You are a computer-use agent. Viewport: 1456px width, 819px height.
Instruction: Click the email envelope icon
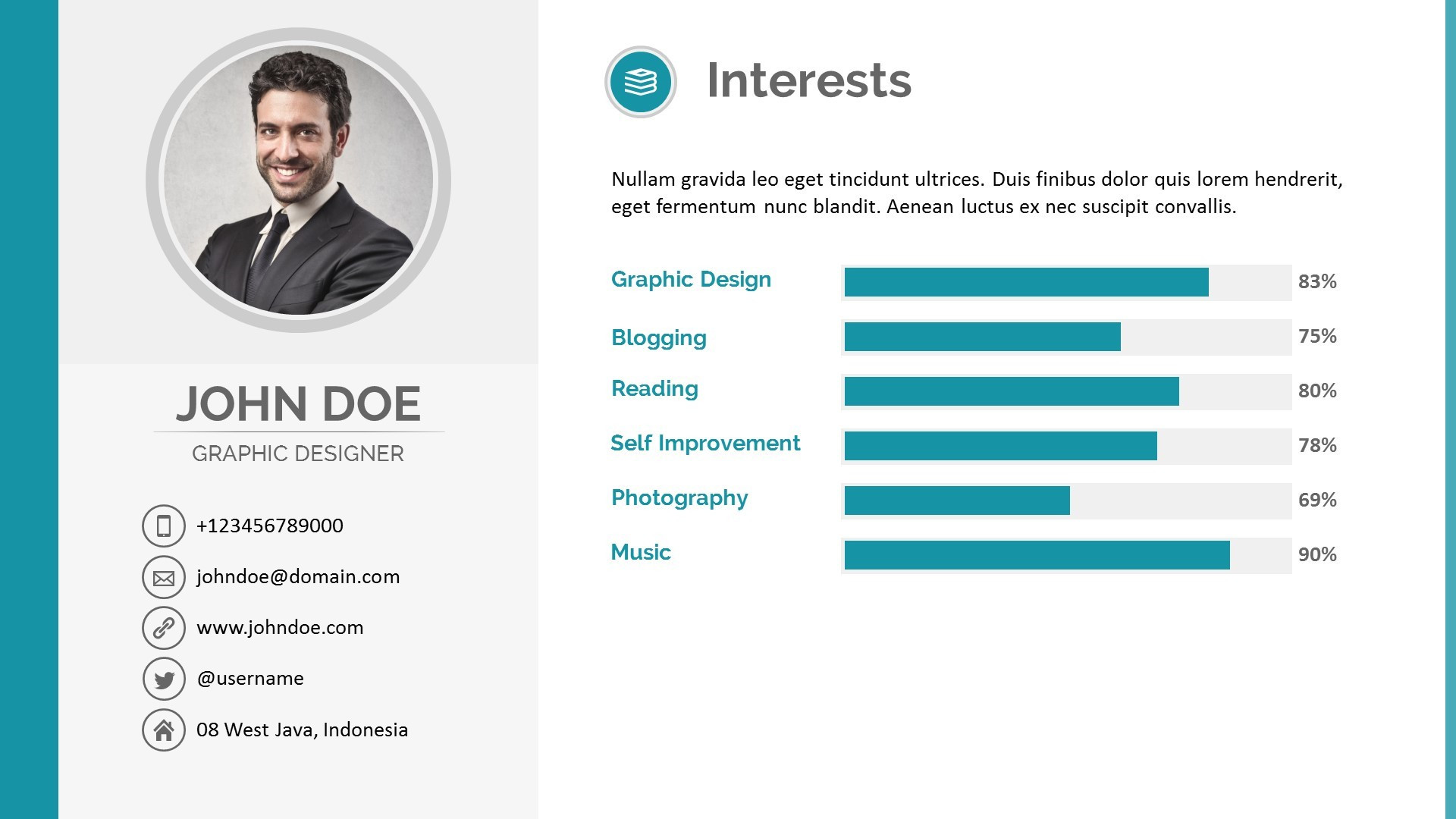(x=164, y=577)
